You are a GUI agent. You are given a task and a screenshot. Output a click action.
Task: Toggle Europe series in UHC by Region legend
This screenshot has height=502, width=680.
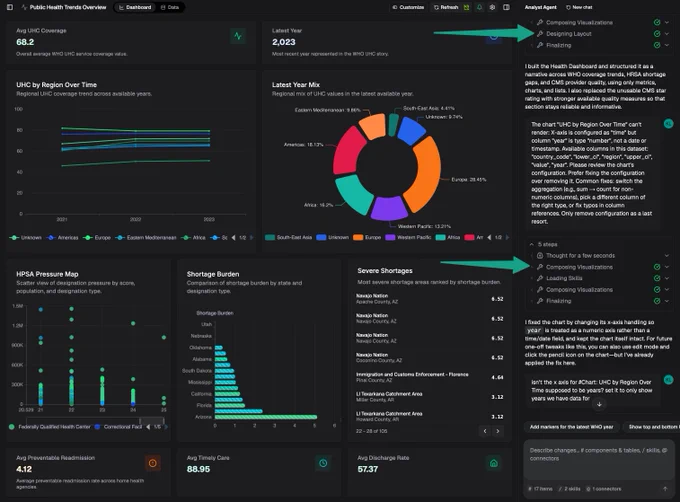coord(98,238)
